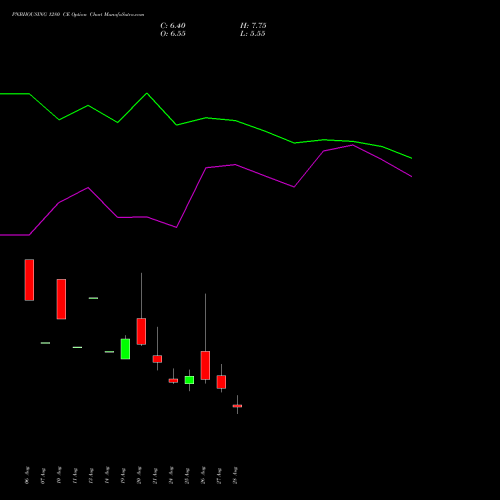Click the '06 Aug' date axis label
Image resolution: width=500 pixels, height=500 pixels.
pos(27,475)
